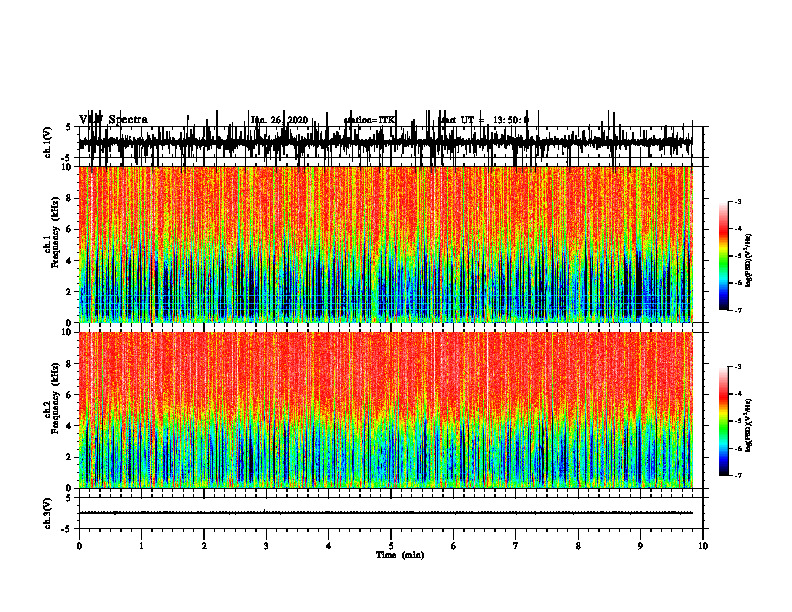792x612 pixels.
Task: Click the flat ch.3 voltage trace
Action: click(385, 513)
